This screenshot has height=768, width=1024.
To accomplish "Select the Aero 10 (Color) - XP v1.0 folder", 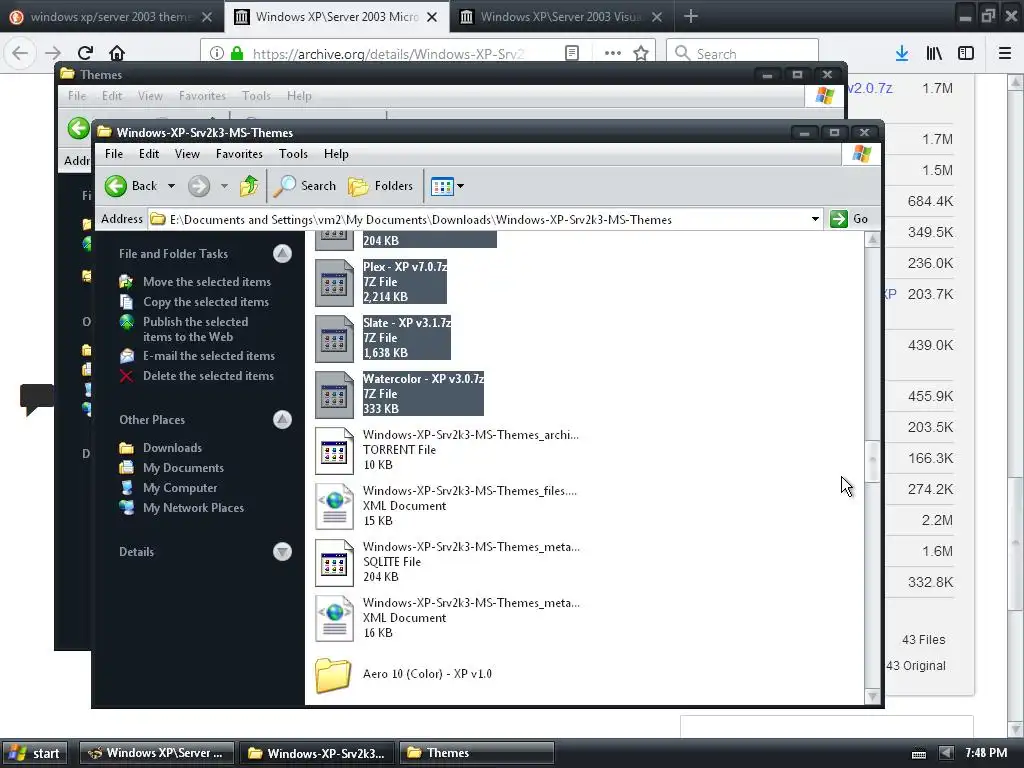I will [333, 675].
